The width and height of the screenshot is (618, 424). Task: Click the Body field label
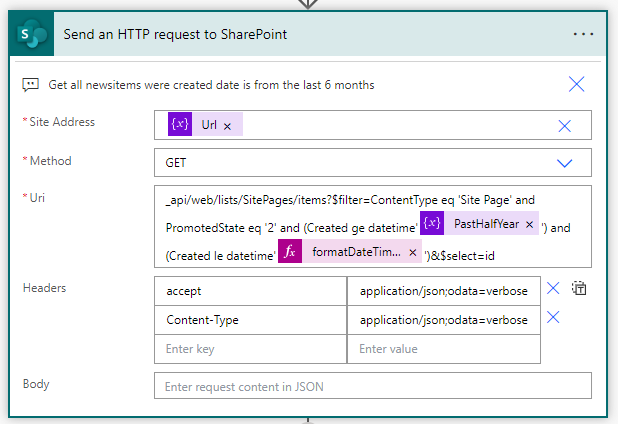[x=36, y=384]
